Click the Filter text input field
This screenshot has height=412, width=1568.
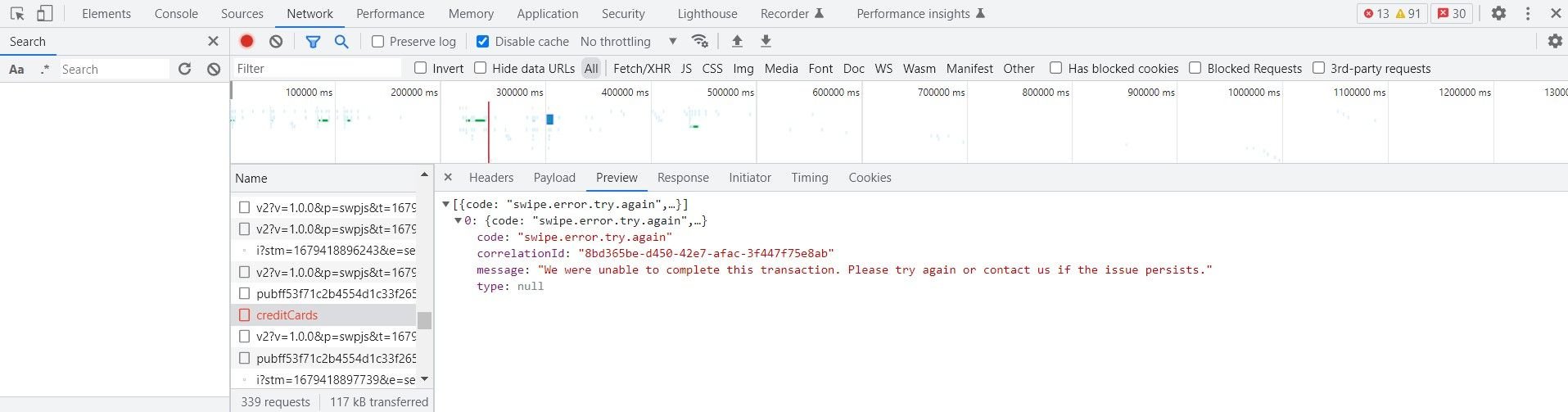point(318,69)
